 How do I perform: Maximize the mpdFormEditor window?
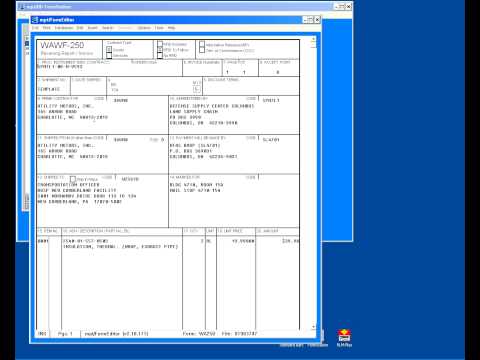tap(311, 20)
